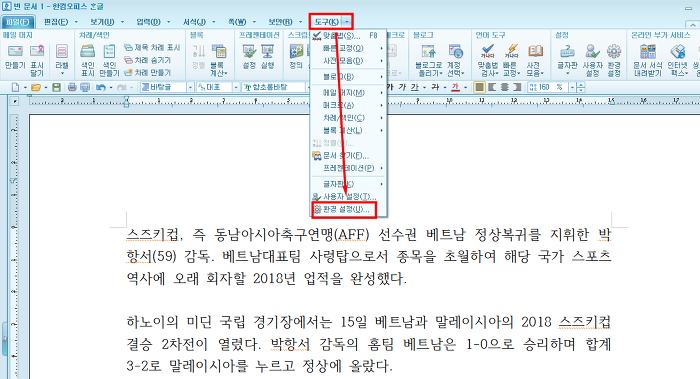
Task: Click 제목 차례 표시 in ribbon
Action: point(152,47)
